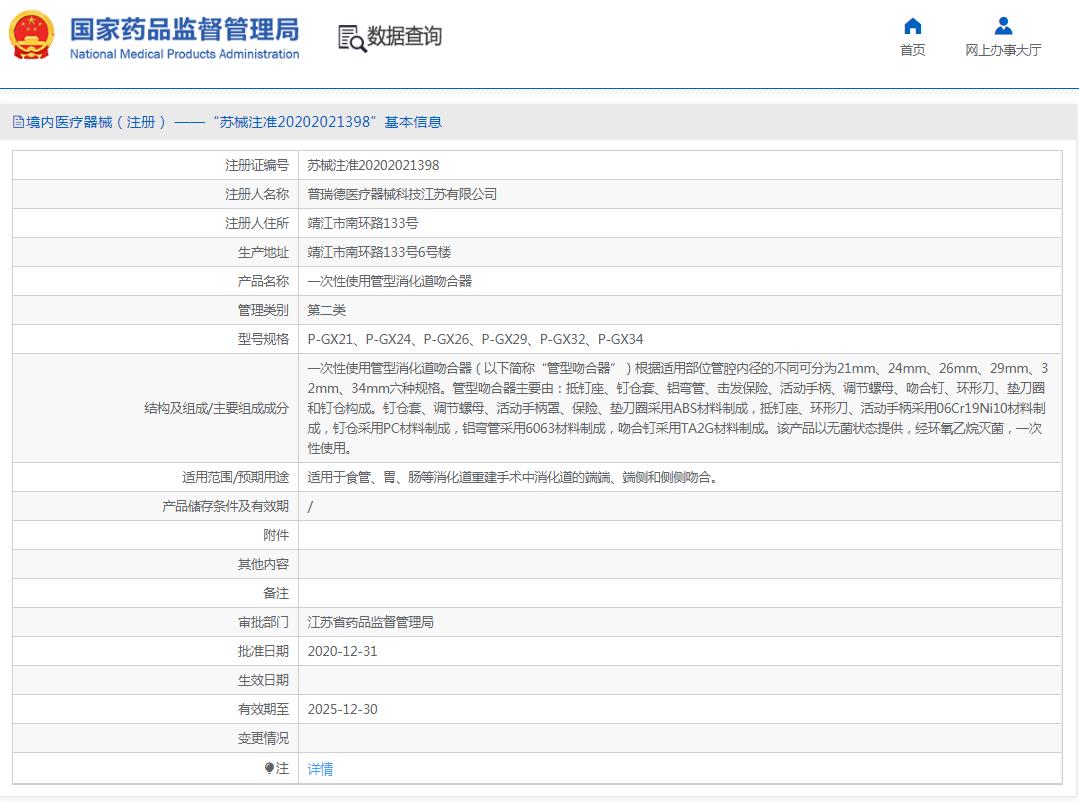Click the 数据查询 heading text

point(404,36)
